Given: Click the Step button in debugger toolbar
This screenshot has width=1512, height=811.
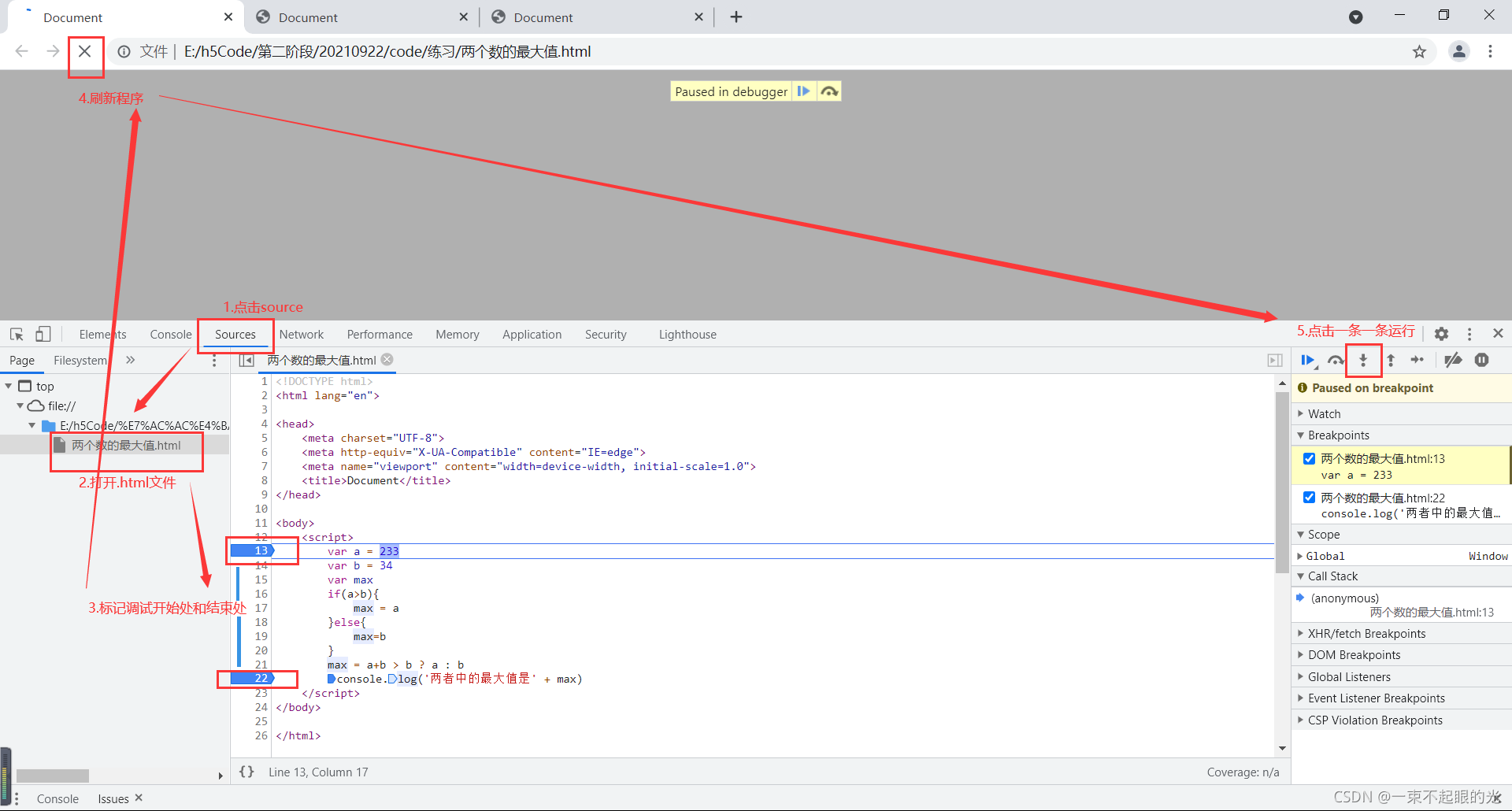Looking at the screenshot, I should coord(1417,360).
